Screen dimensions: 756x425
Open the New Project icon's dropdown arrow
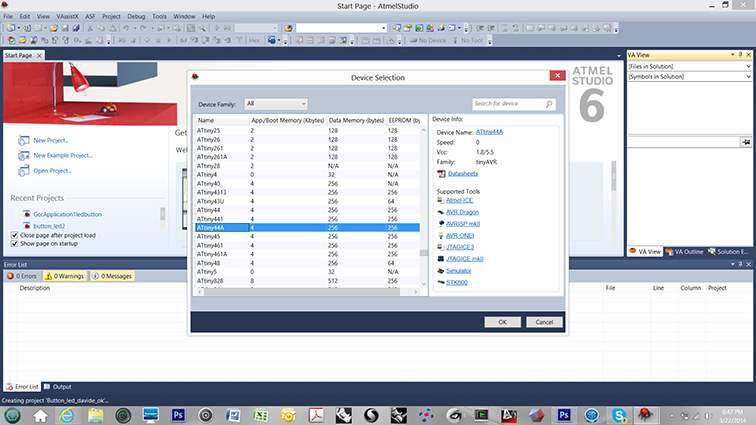point(18,28)
